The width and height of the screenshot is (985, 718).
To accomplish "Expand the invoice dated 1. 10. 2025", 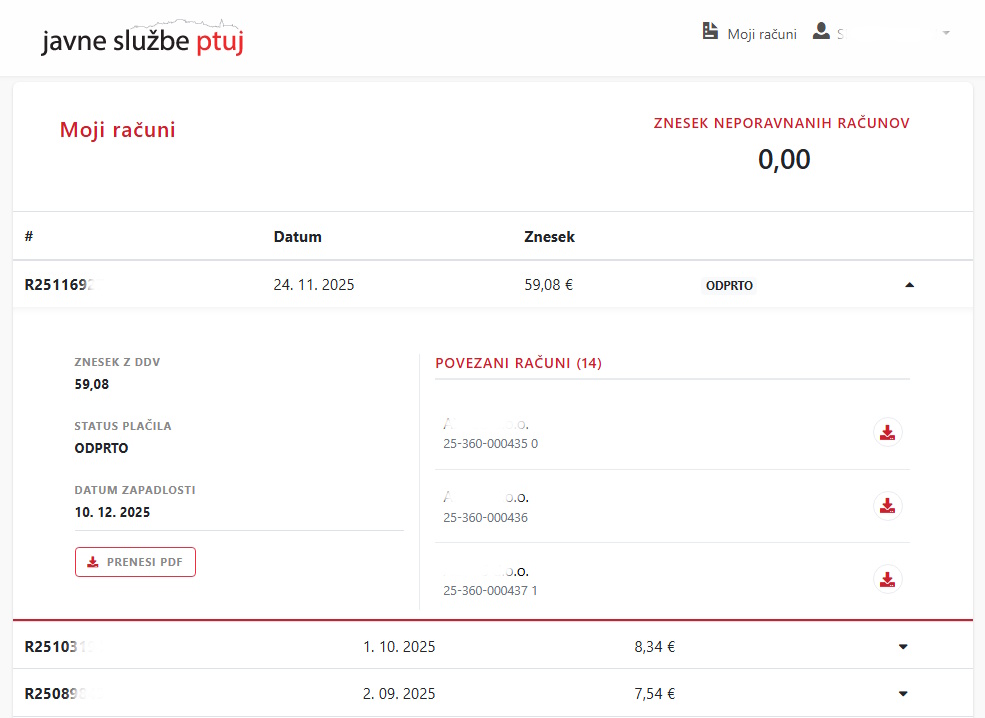I will coord(903,647).
